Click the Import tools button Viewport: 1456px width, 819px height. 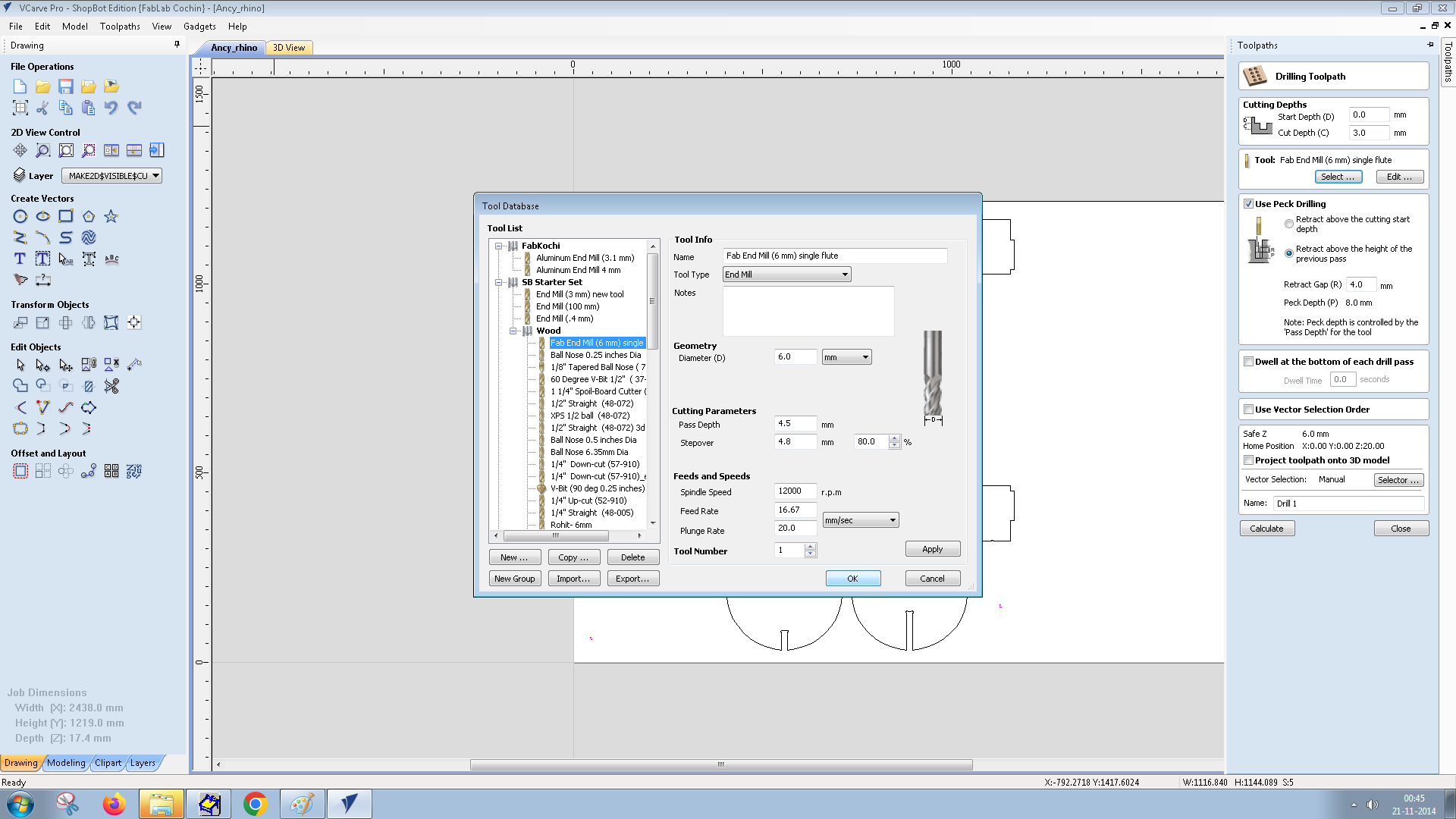[x=574, y=579]
